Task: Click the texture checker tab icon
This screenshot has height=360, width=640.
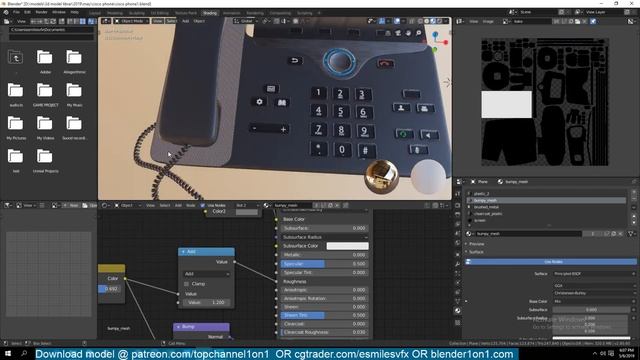Action: point(458,322)
